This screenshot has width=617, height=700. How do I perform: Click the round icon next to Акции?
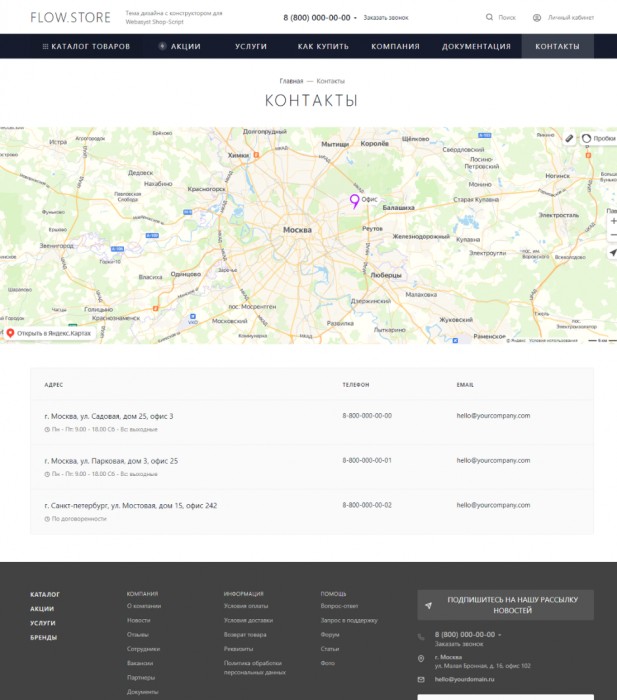point(163,46)
